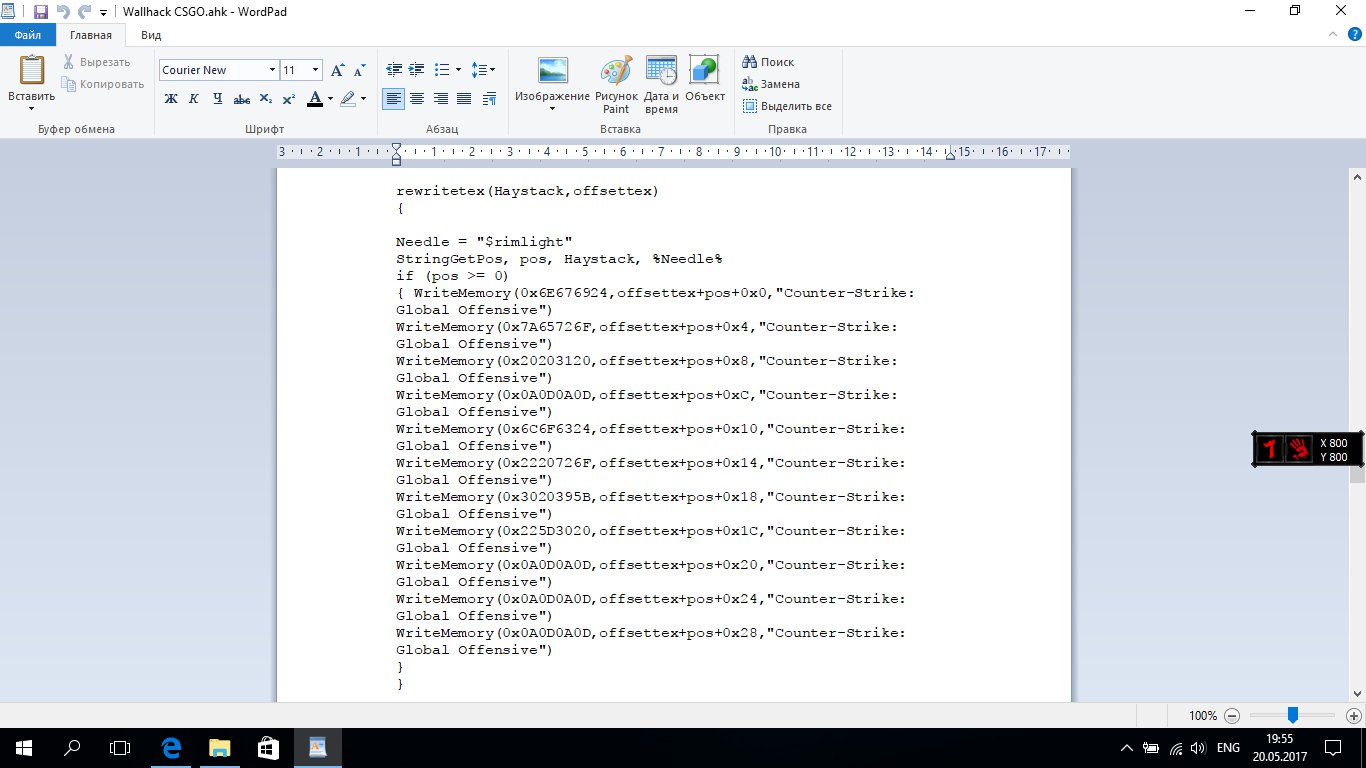
Task: Toggle bold (Ж) formatting
Action: [170, 99]
